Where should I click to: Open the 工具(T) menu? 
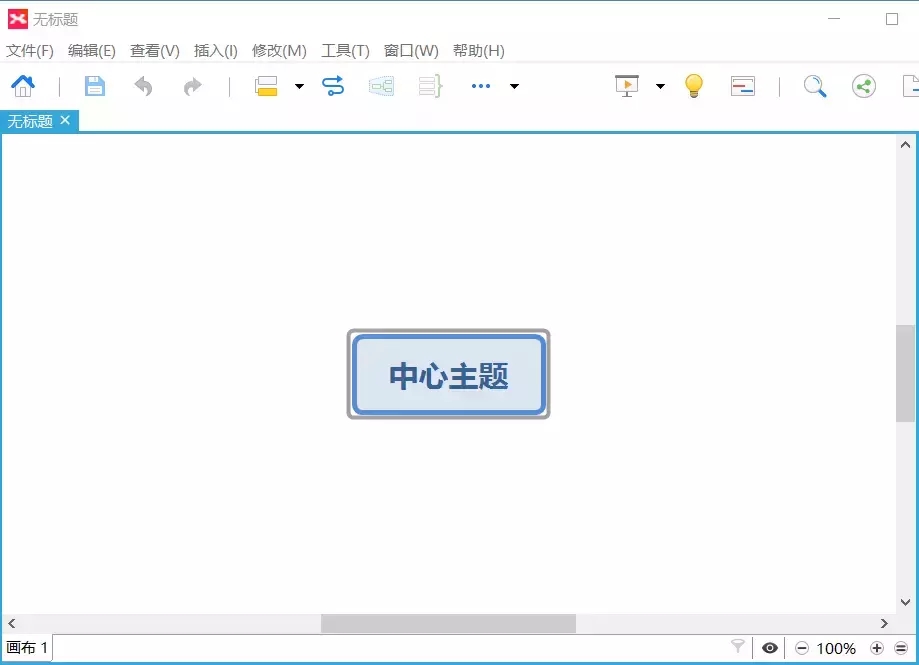pyautogui.click(x=345, y=50)
